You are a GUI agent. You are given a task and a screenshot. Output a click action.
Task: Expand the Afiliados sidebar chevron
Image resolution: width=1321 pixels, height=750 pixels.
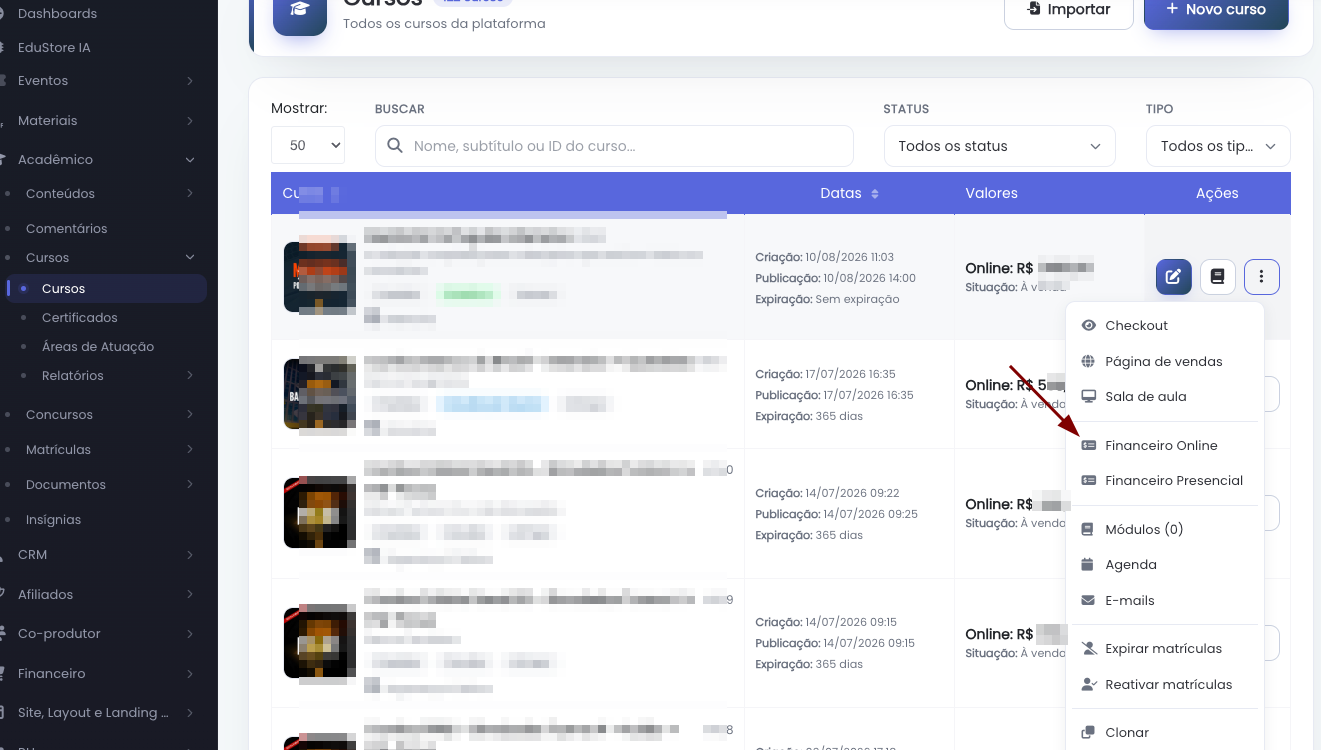click(x=190, y=595)
